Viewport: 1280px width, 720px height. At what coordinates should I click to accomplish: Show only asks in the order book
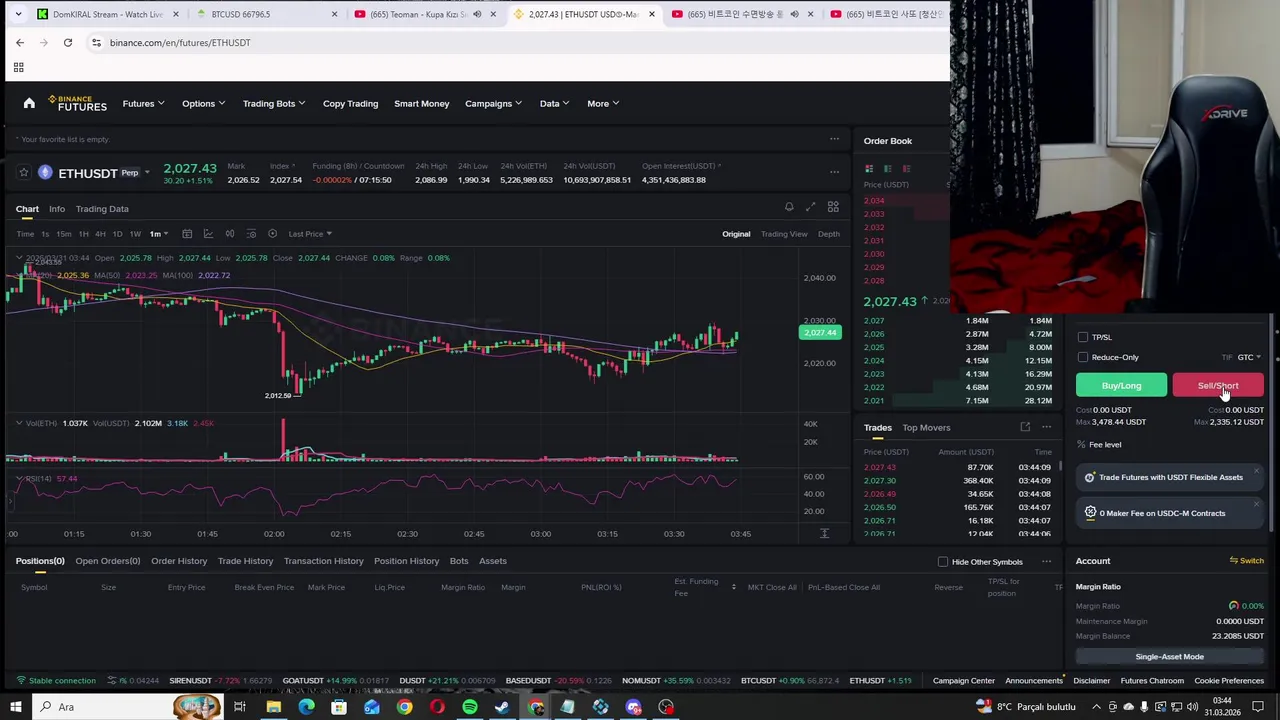point(906,168)
